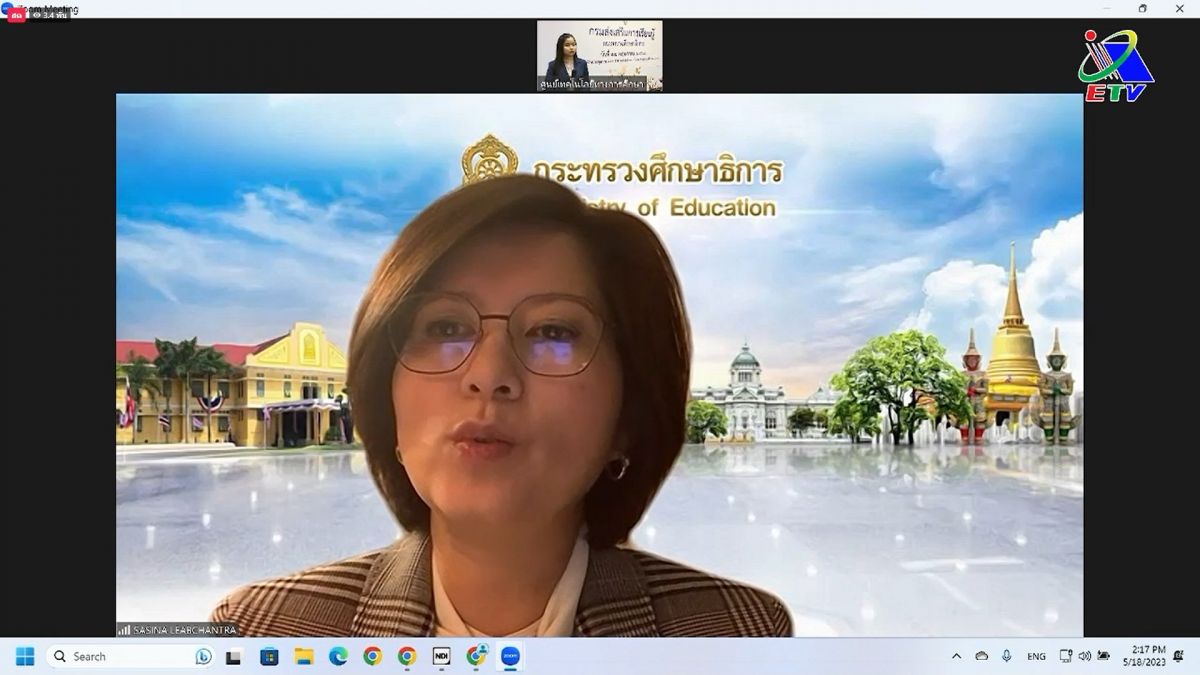The height and width of the screenshot is (675, 1200).
Task: Open File Explorer from taskbar
Action: 304,656
